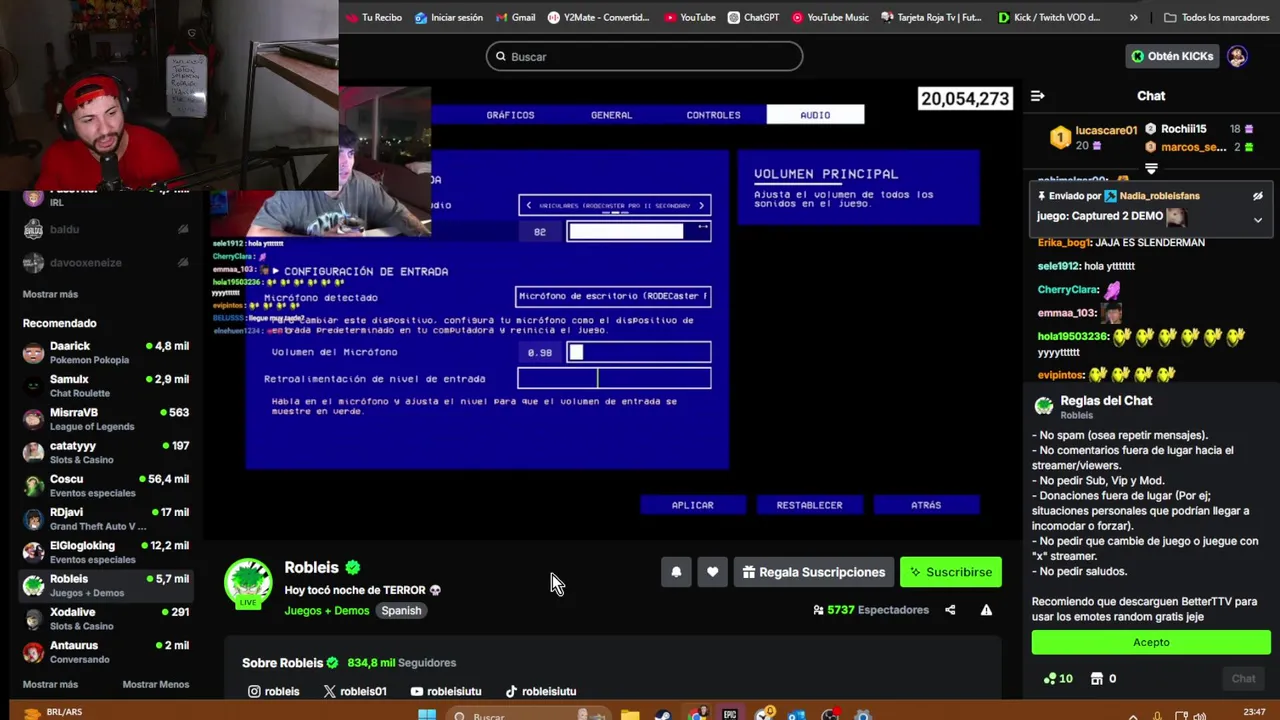Viewport: 1280px width, 720px height.
Task: Open davooxeneize offline channel
Action: point(106,262)
